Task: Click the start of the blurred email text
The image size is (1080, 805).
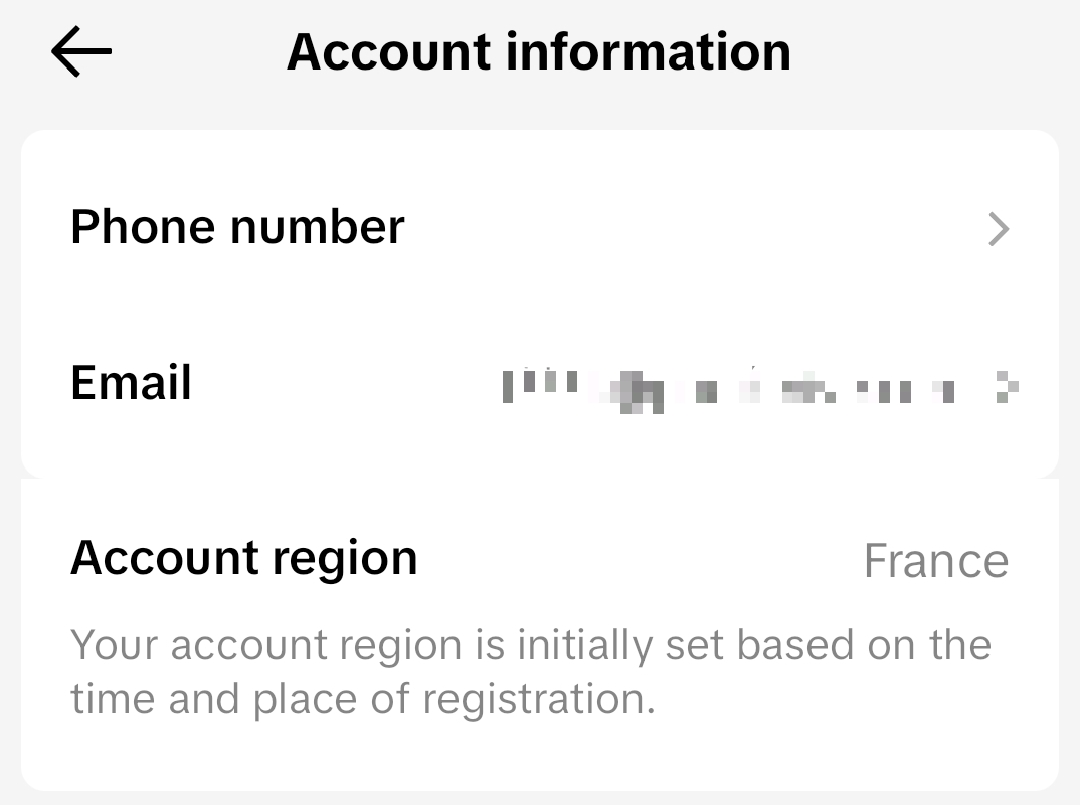Action: click(510, 385)
